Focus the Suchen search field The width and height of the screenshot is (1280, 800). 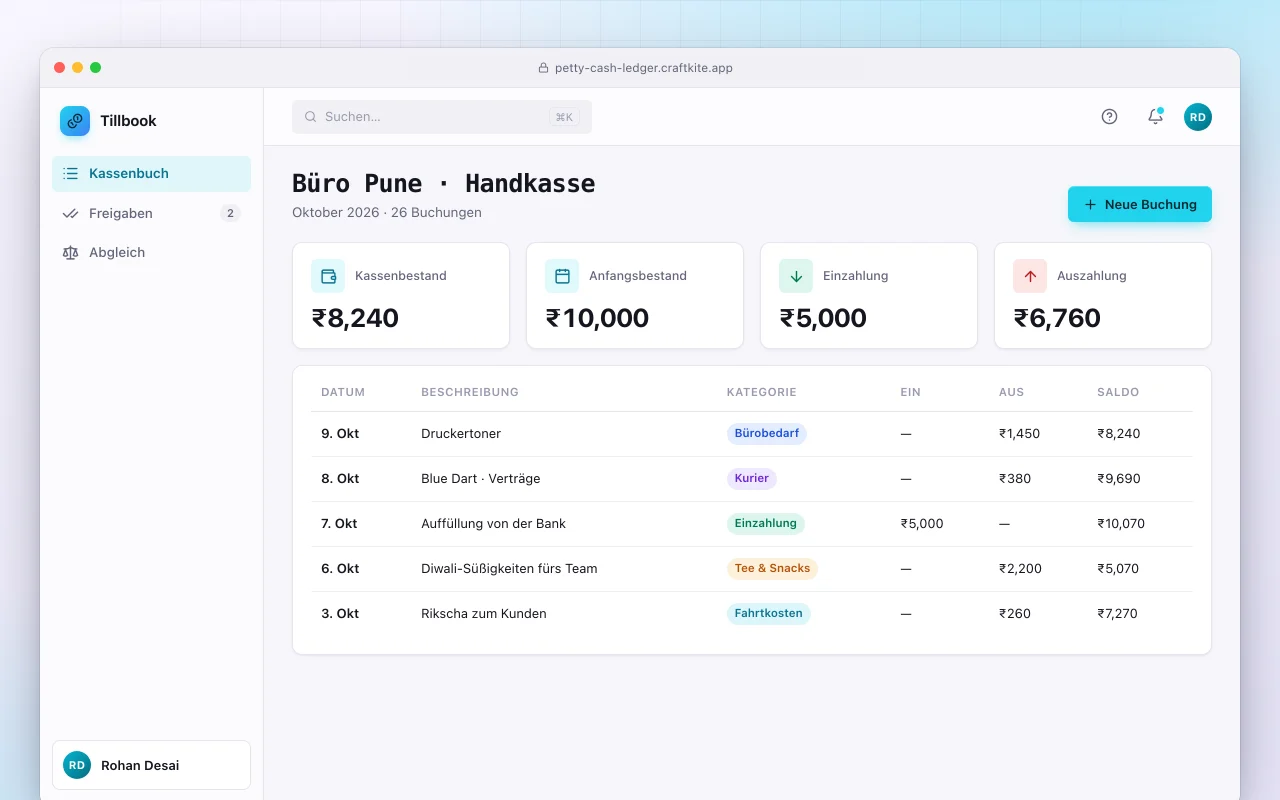[442, 117]
